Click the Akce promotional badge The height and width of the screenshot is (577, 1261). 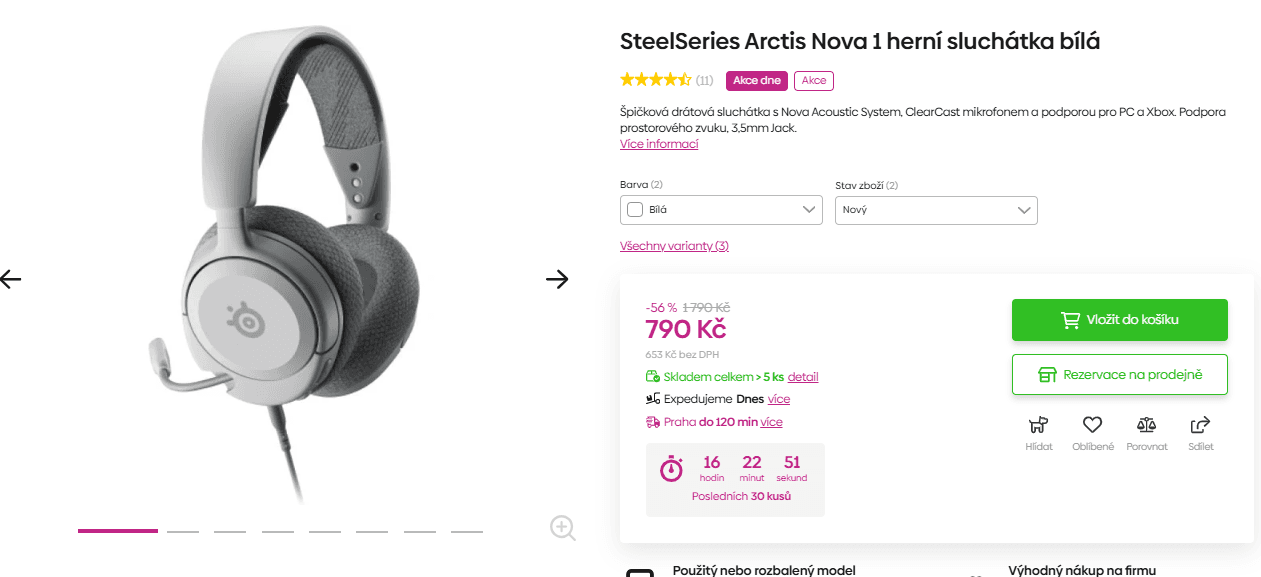click(x=813, y=80)
